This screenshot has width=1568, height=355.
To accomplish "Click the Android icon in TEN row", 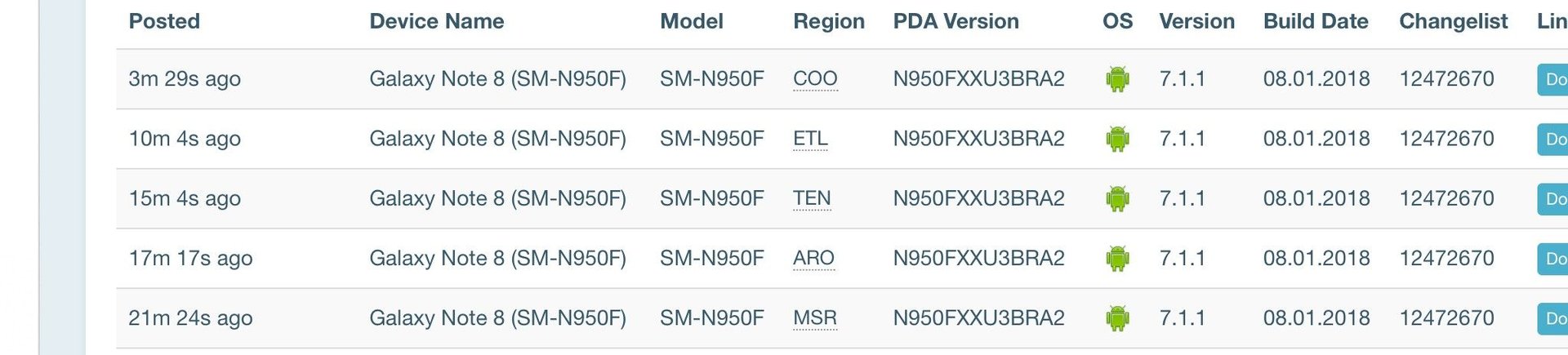I will point(1117,198).
